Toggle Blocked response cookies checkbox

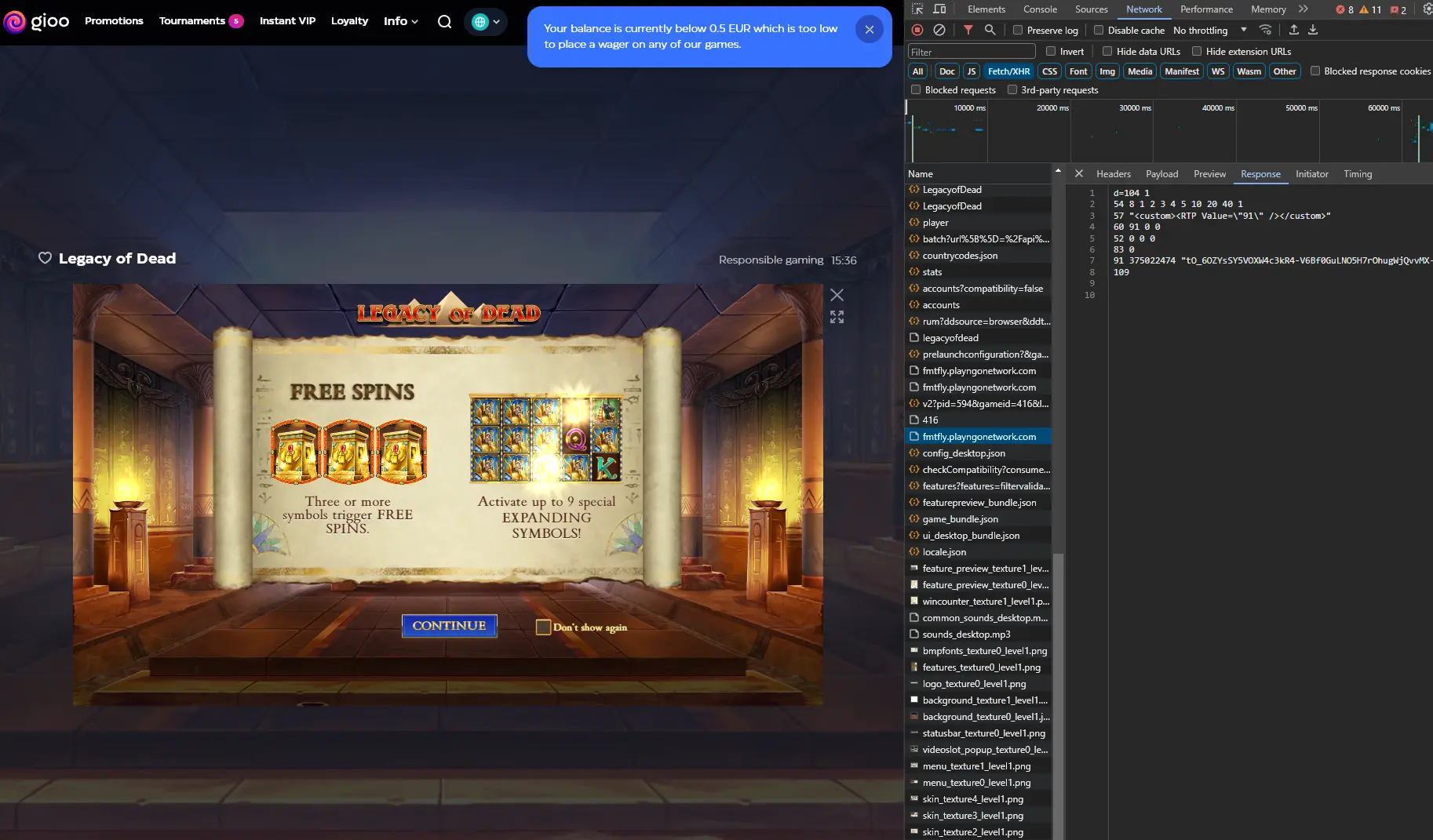pyautogui.click(x=1315, y=71)
